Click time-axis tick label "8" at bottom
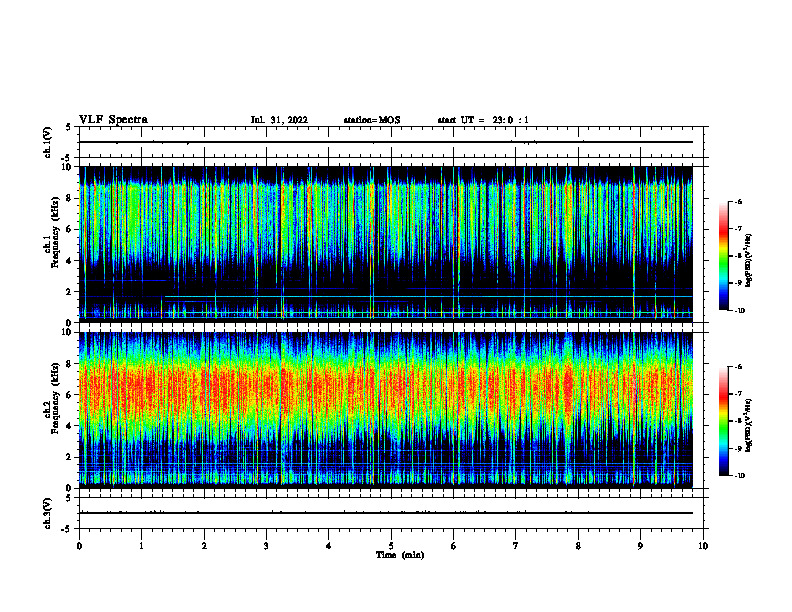The image size is (792, 612). [x=578, y=546]
